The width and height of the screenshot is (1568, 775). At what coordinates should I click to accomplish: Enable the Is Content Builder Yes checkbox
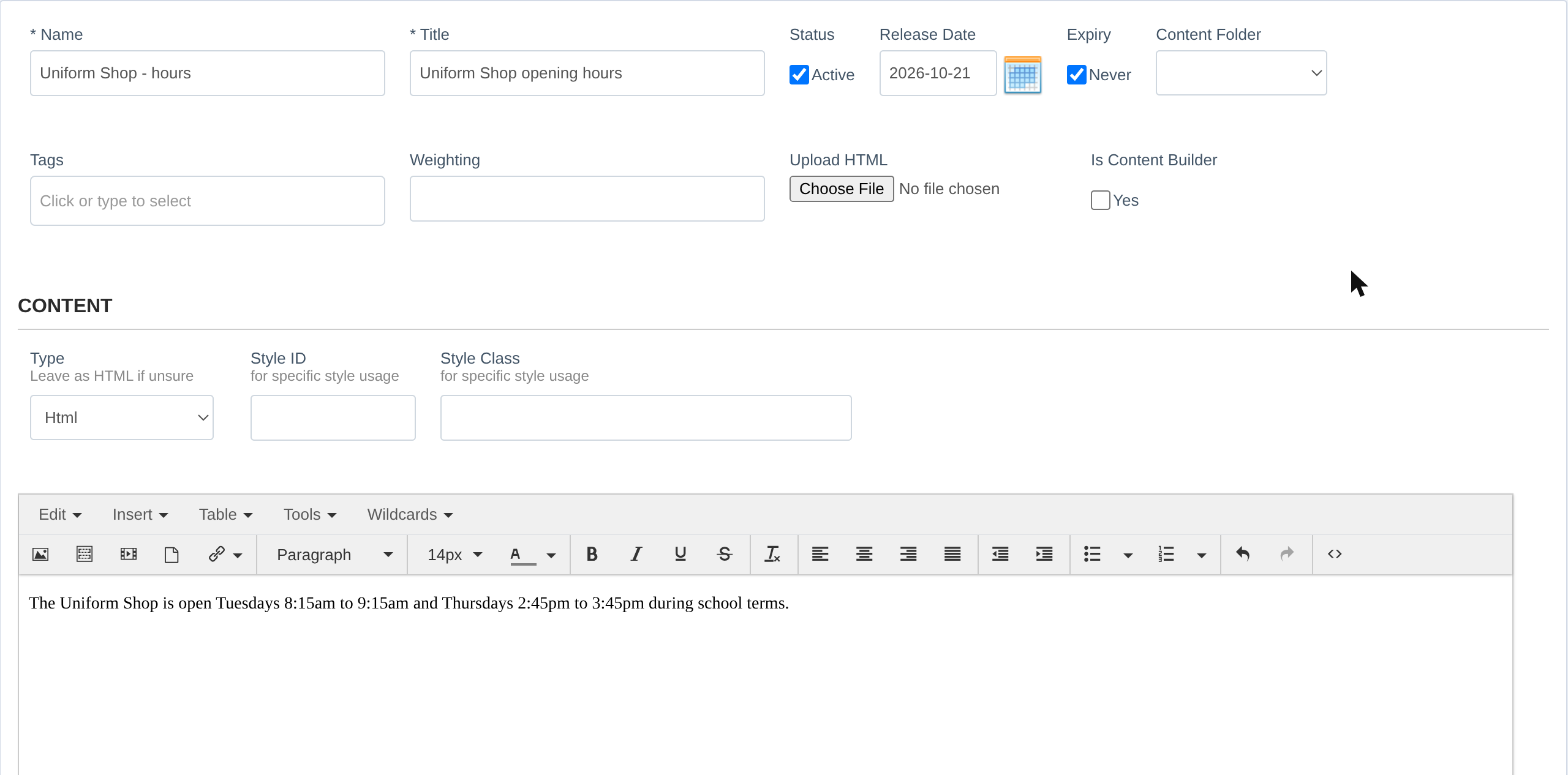1101,200
